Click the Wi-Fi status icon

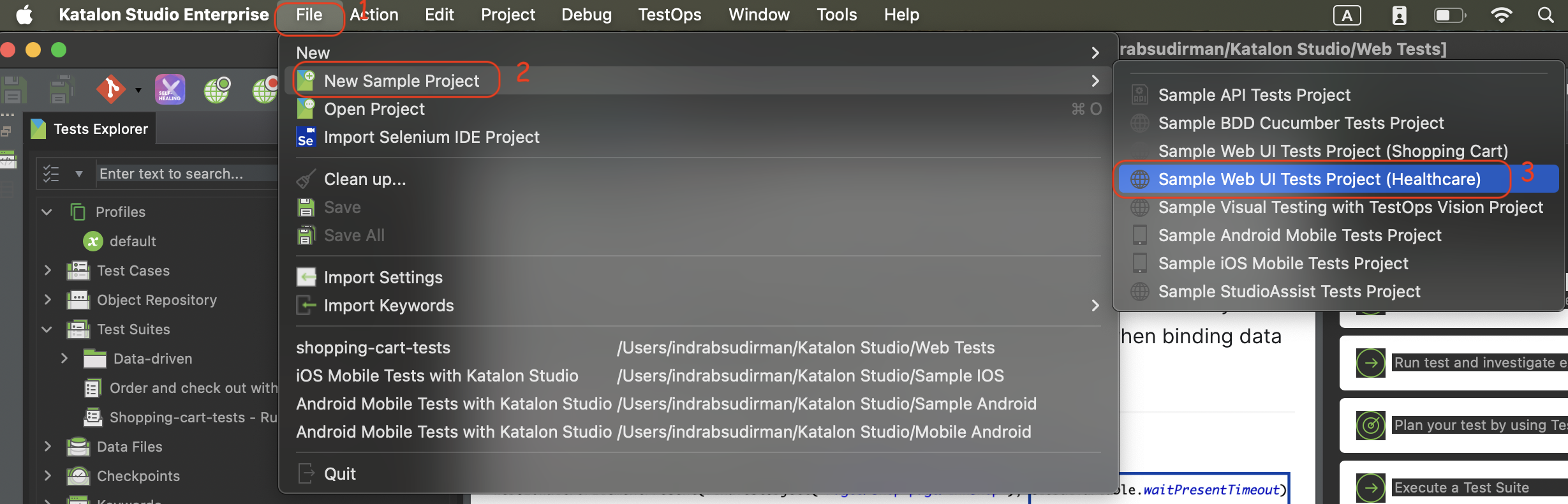click(1502, 15)
